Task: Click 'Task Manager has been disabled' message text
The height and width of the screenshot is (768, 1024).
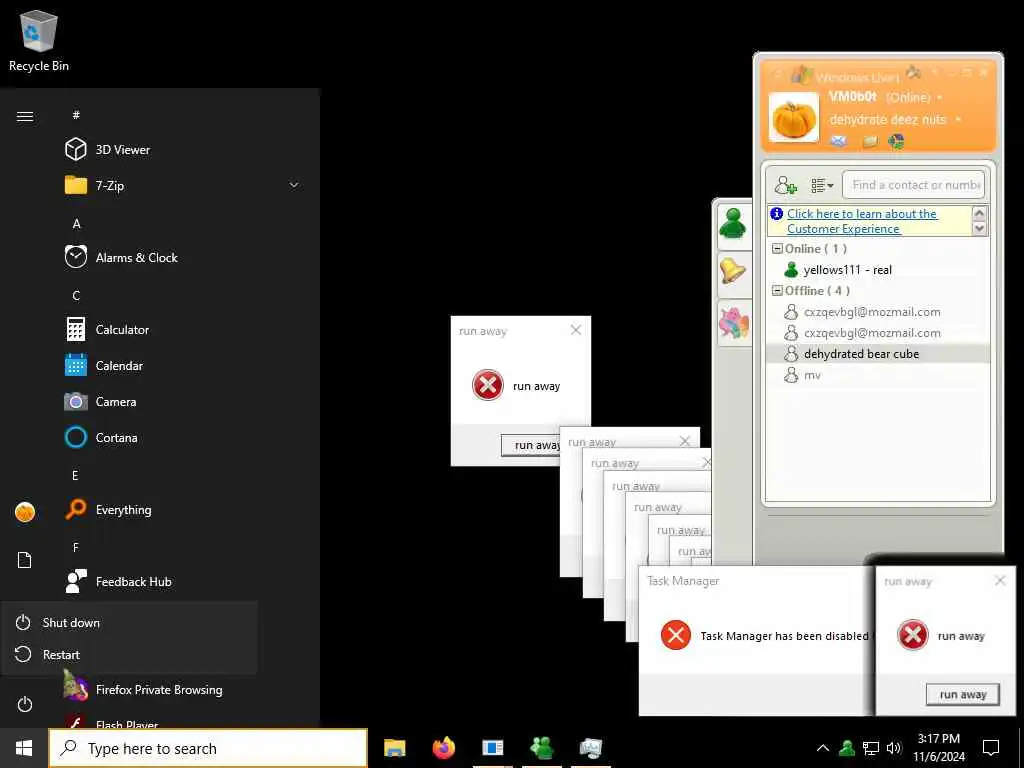Action: point(784,635)
